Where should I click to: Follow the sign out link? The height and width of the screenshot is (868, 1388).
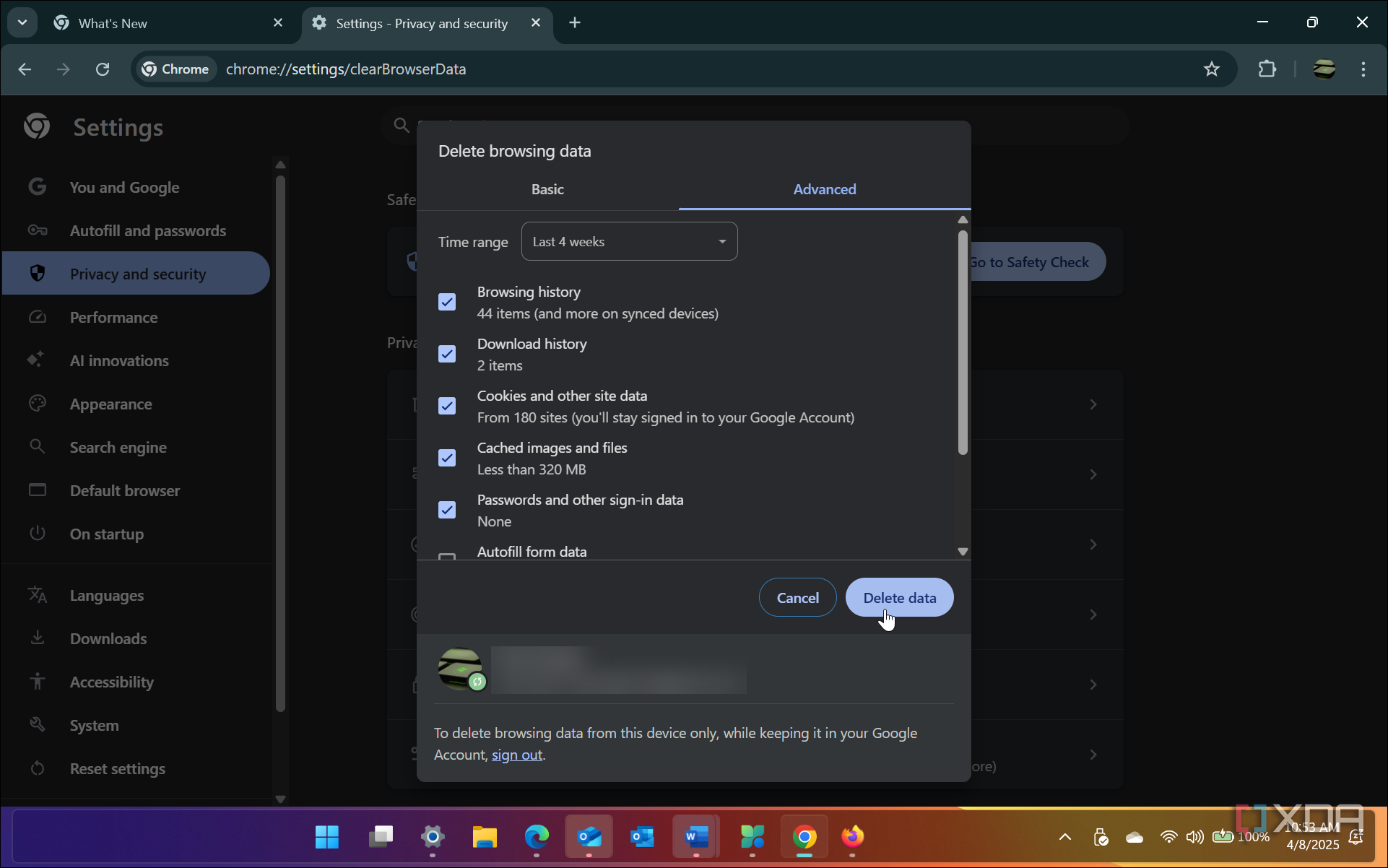pyautogui.click(x=516, y=755)
